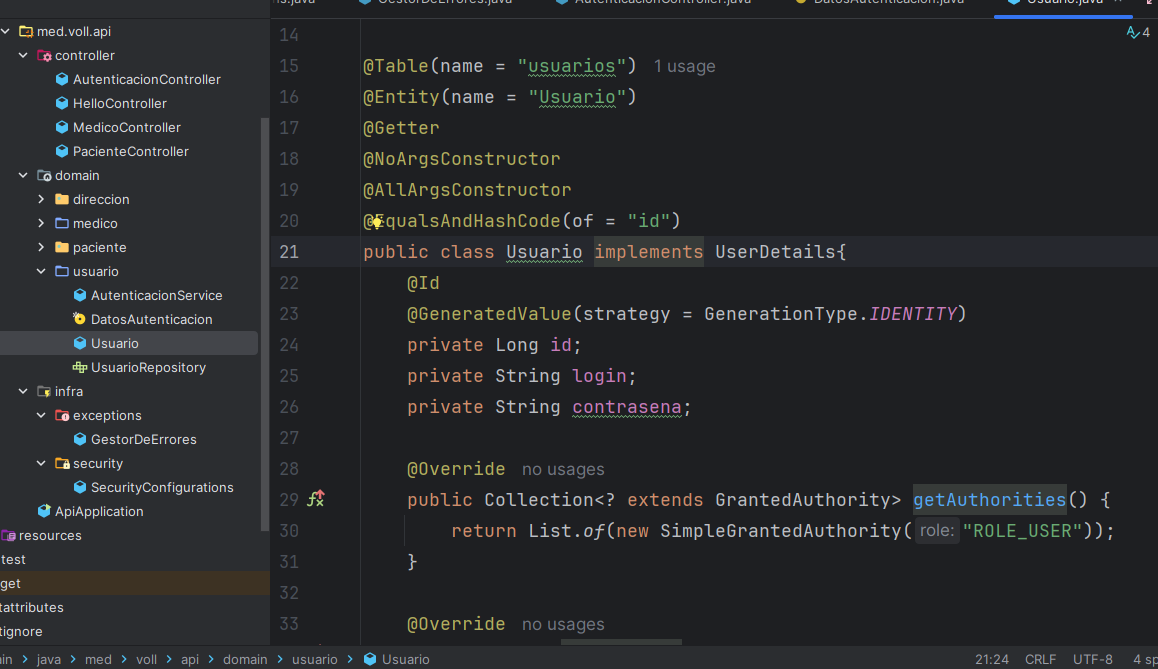Open AutenticacionService class

click(x=157, y=295)
